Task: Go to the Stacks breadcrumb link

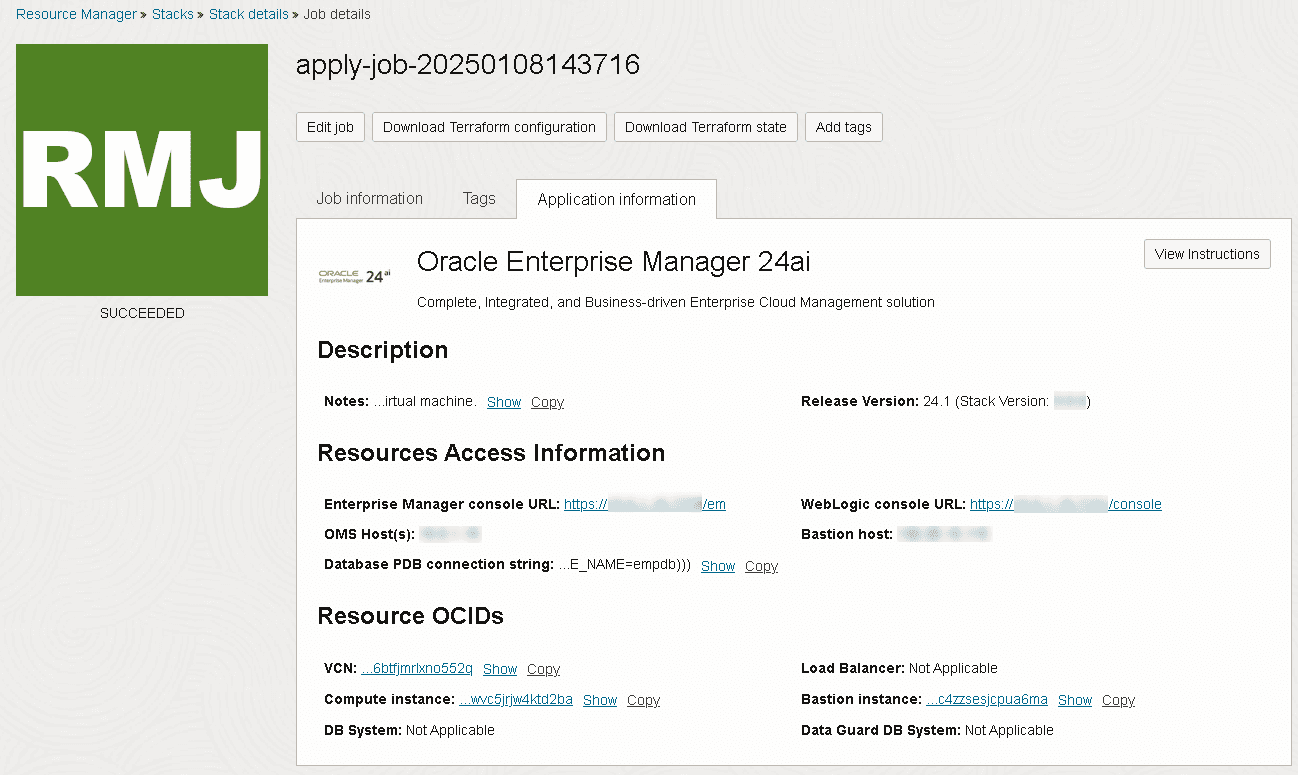Action: tap(173, 14)
